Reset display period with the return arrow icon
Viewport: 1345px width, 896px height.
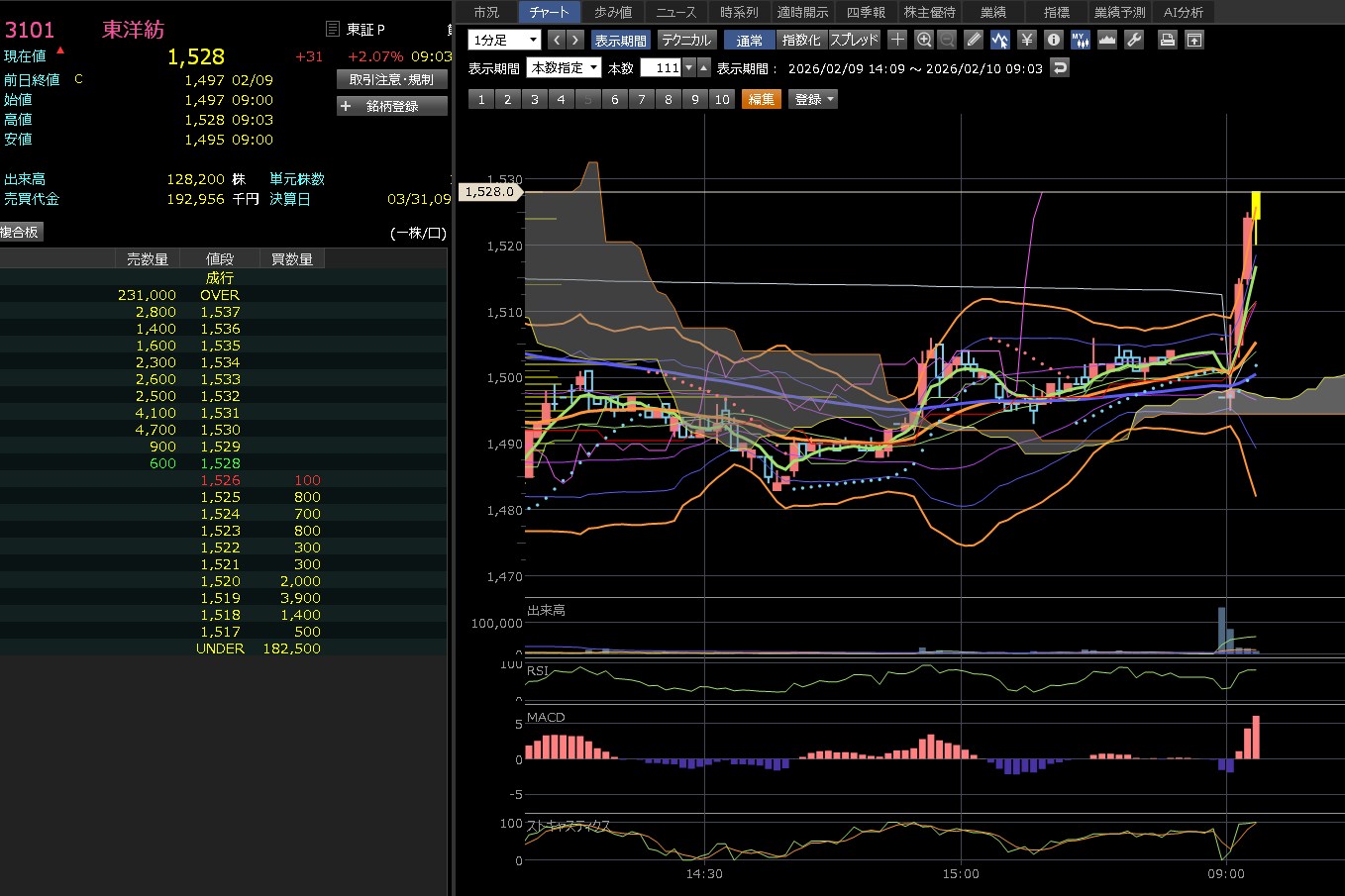point(1060,67)
